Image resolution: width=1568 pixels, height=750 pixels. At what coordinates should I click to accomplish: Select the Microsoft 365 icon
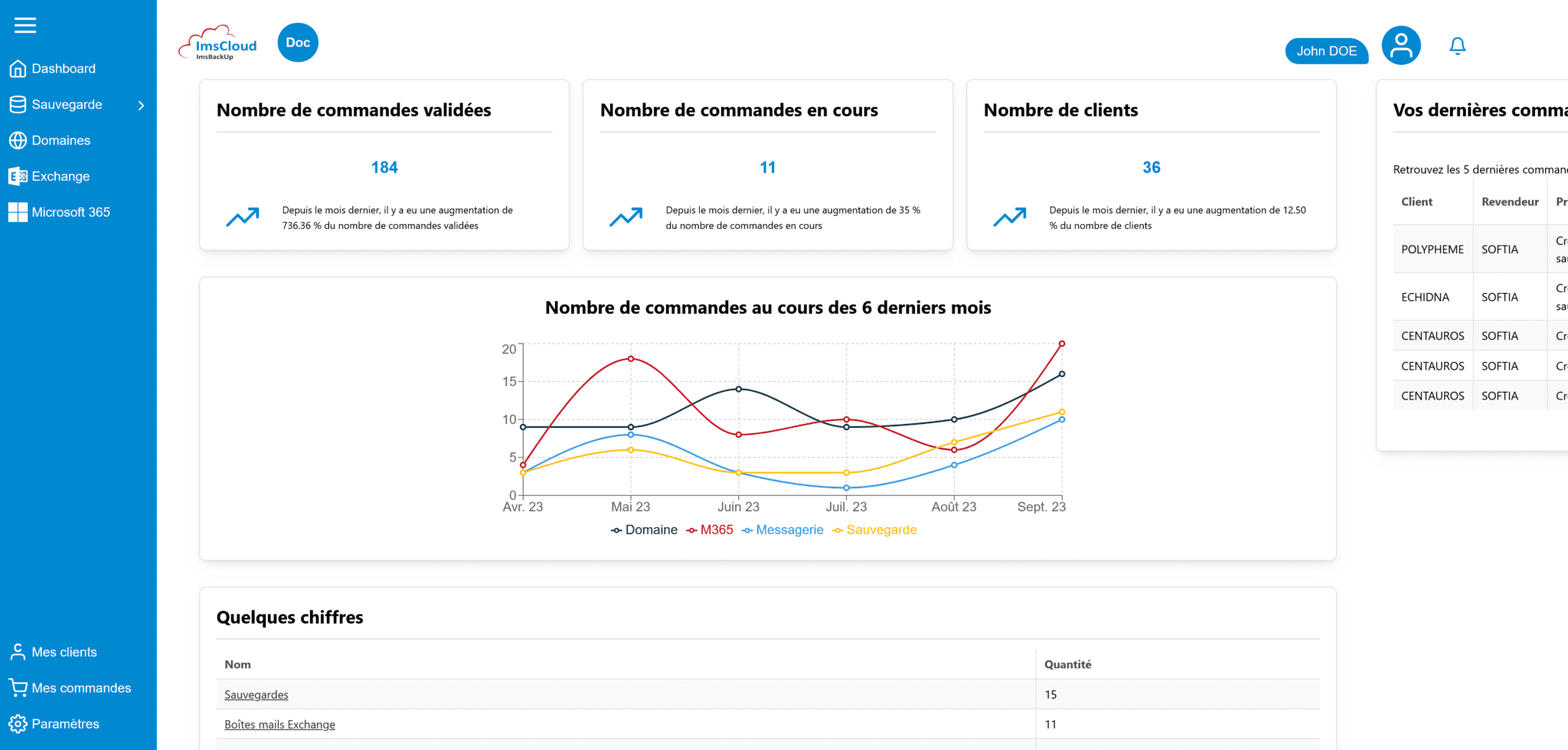point(18,212)
